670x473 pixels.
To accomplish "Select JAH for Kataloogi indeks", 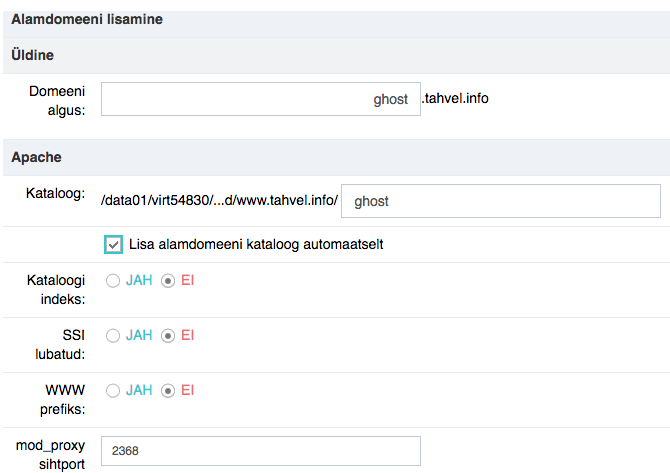I will point(113,281).
